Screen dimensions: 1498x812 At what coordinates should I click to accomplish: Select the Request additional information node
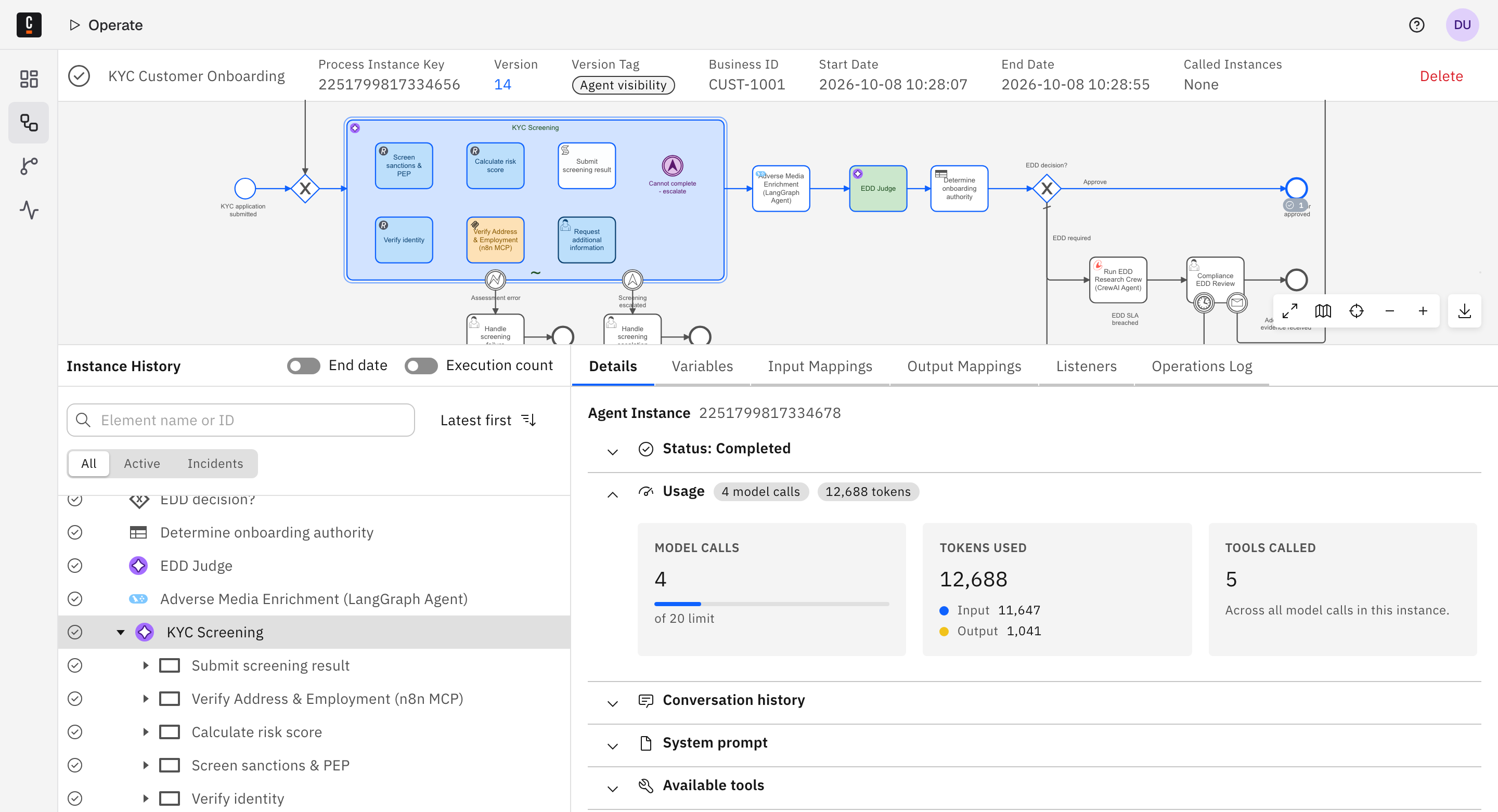click(586, 240)
